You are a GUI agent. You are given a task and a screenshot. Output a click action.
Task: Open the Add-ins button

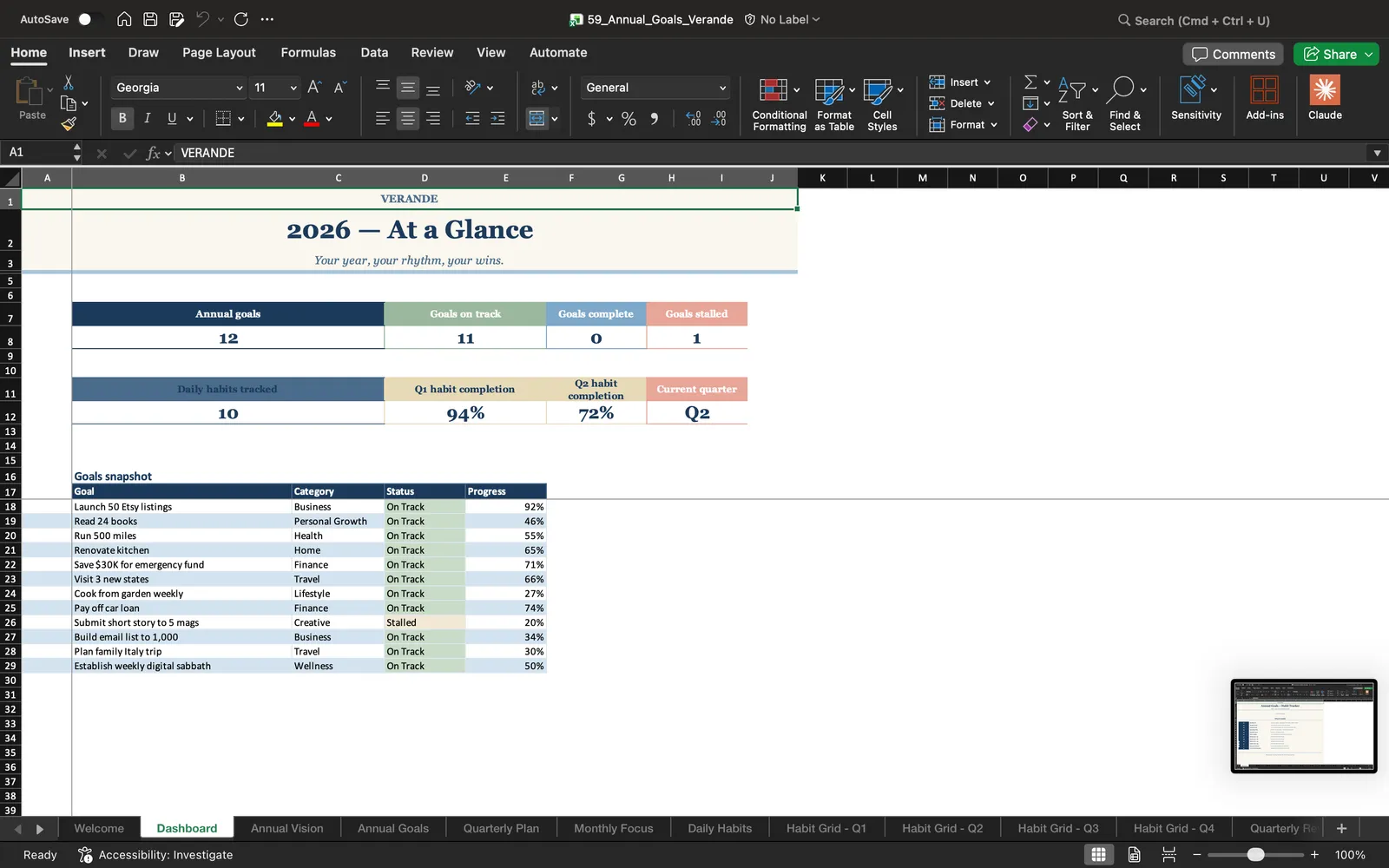tap(1265, 98)
